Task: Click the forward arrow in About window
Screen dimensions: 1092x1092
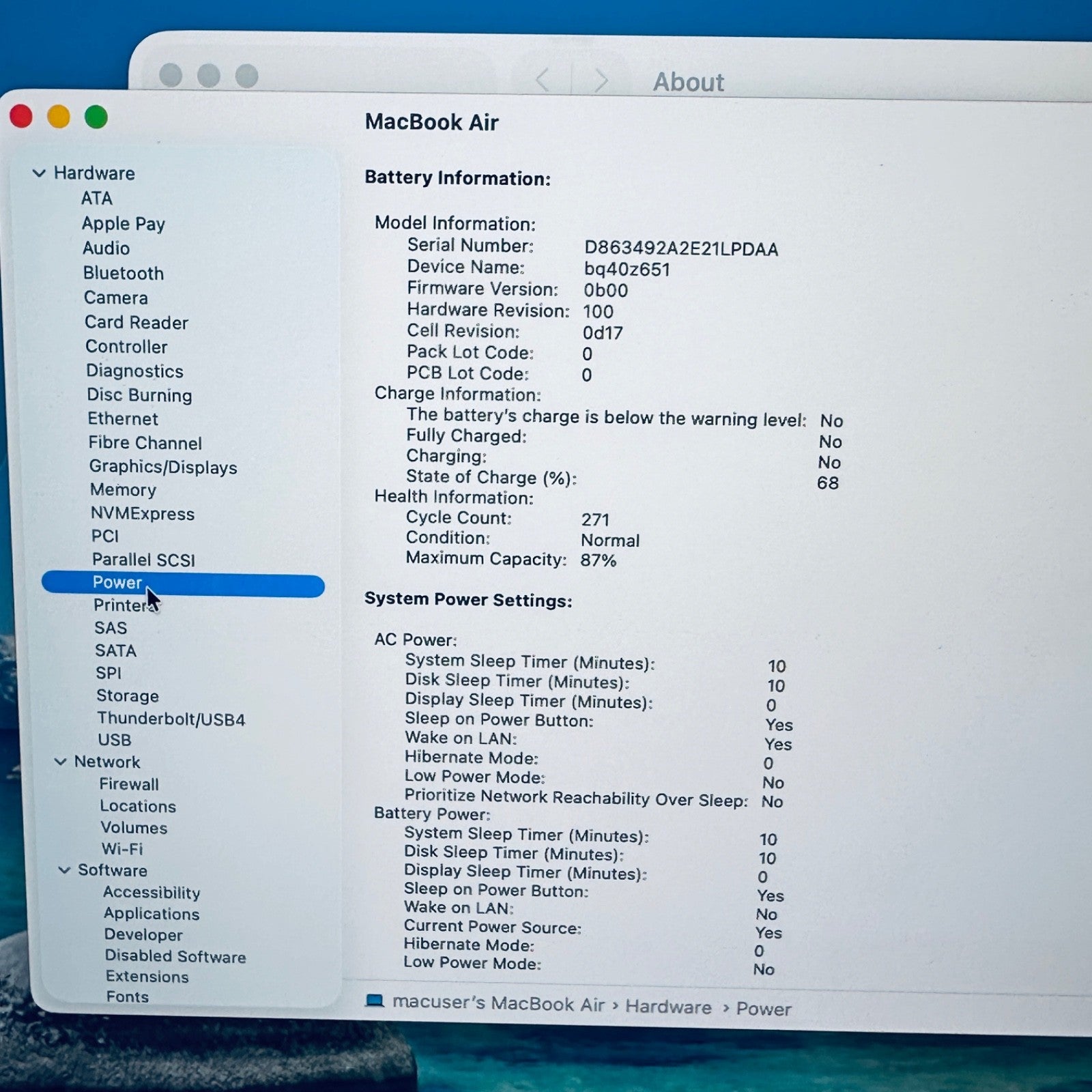Action: [x=601, y=81]
